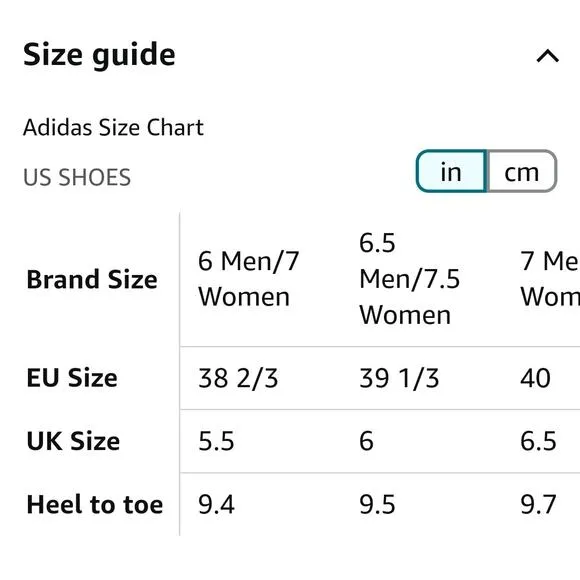This screenshot has height=580, width=580.
Task: Click the Size guide heading
Action: click(x=99, y=55)
